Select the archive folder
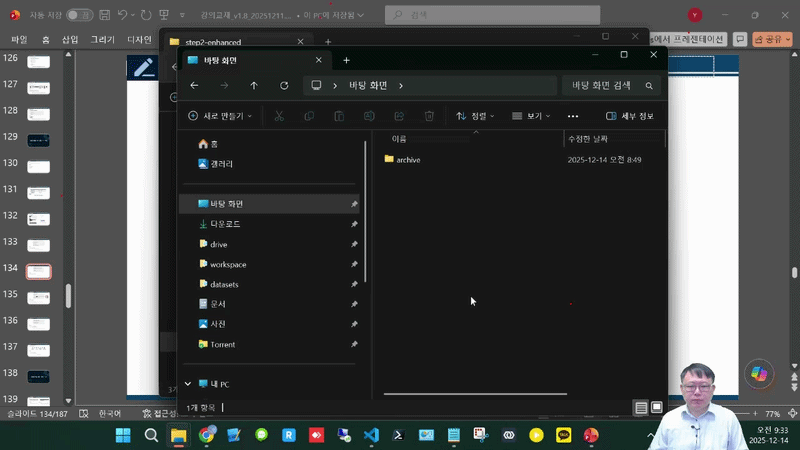This screenshot has width=800, height=450. pyautogui.click(x=407, y=160)
